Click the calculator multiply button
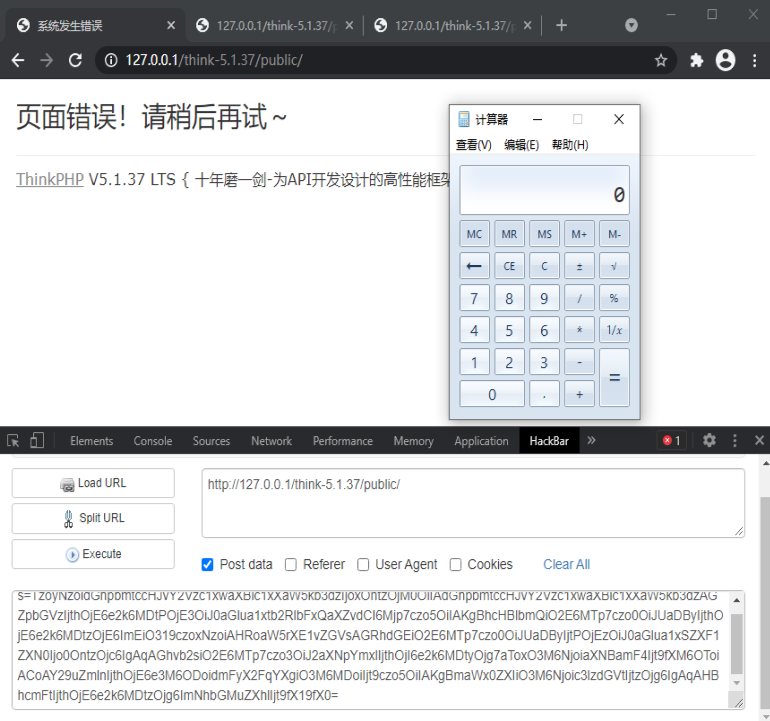Viewport: 770px width, 721px height. (579, 330)
